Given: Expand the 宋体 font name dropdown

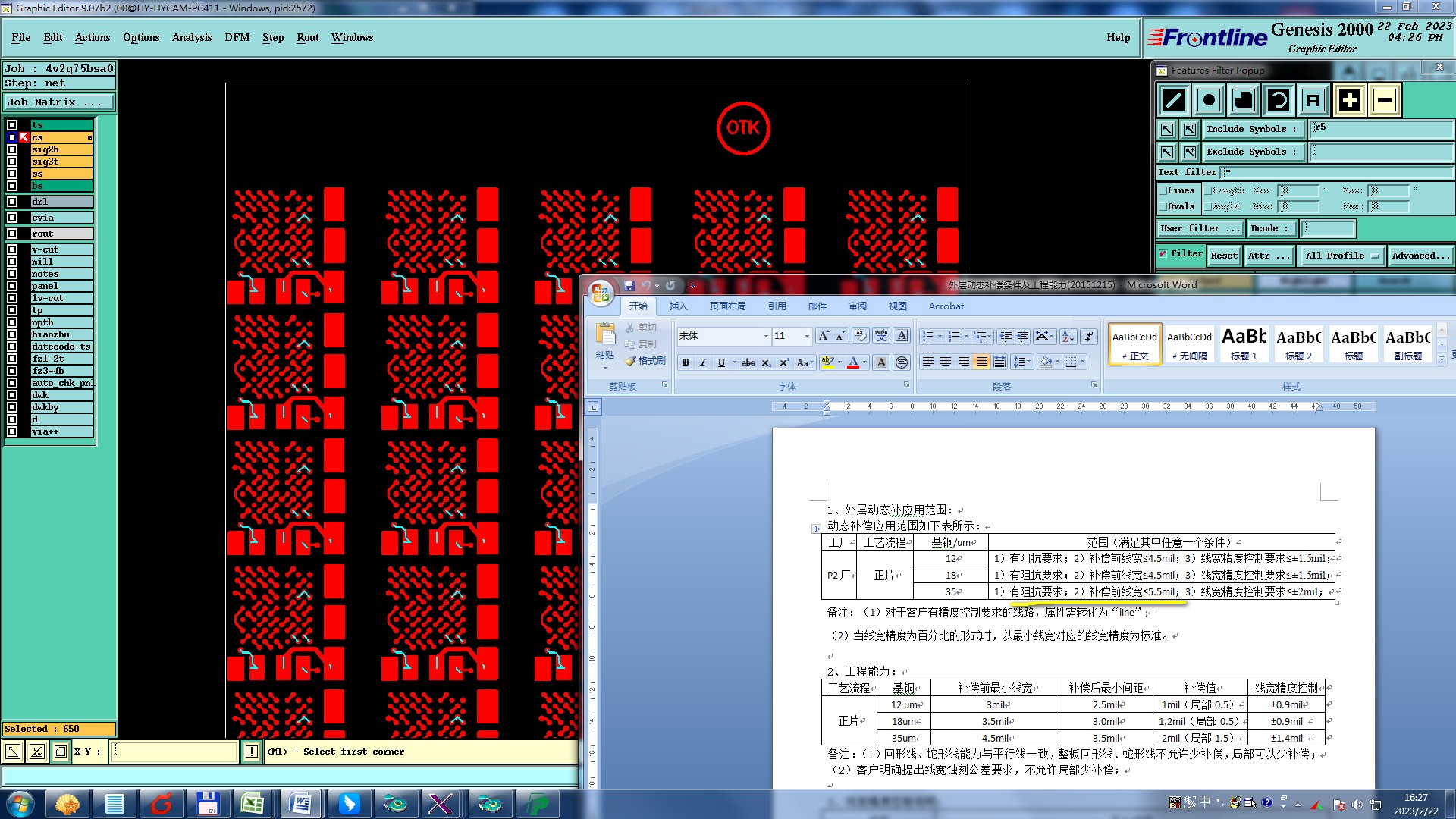Looking at the screenshot, I should click(765, 336).
